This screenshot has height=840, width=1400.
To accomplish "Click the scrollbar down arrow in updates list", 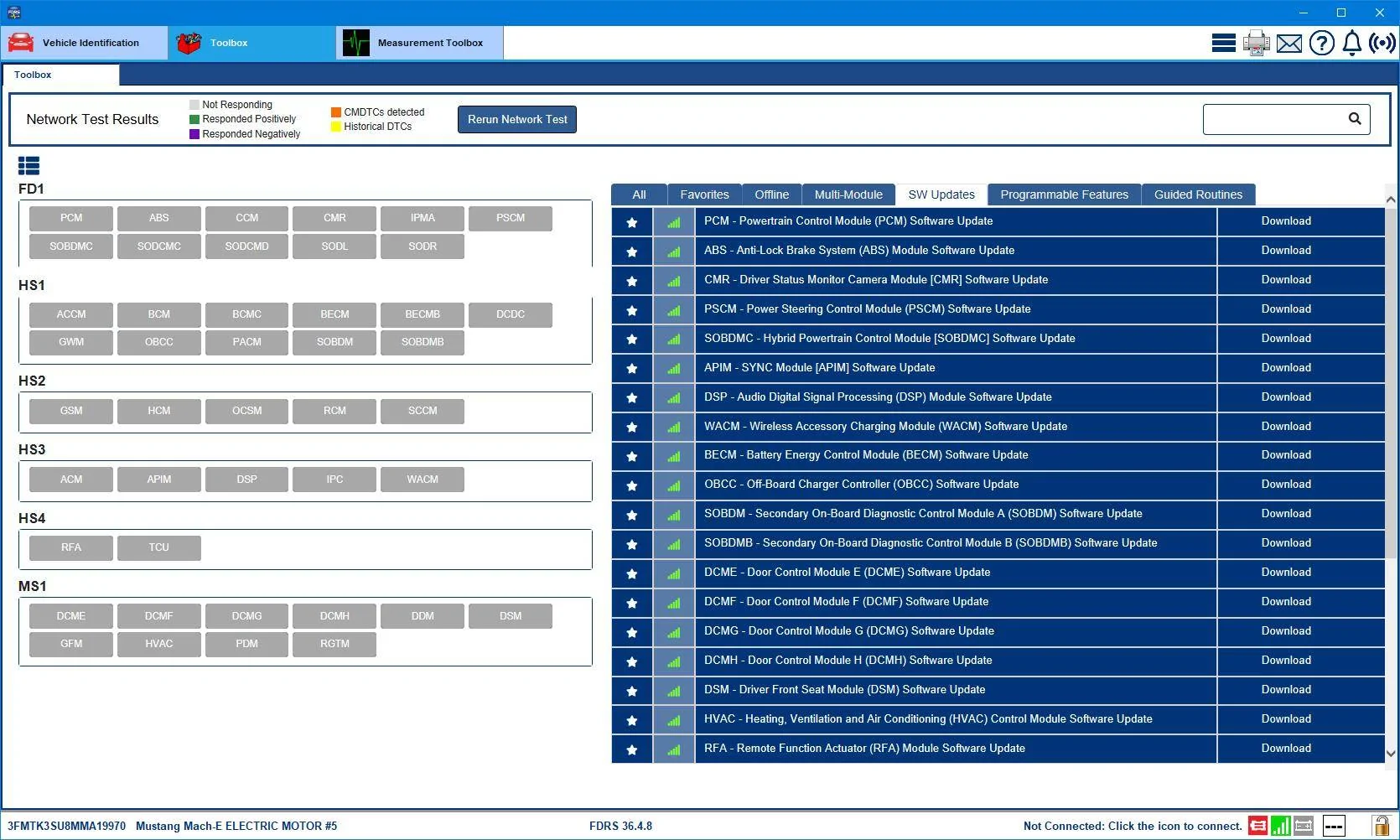I will click(x=1391, y=754).
